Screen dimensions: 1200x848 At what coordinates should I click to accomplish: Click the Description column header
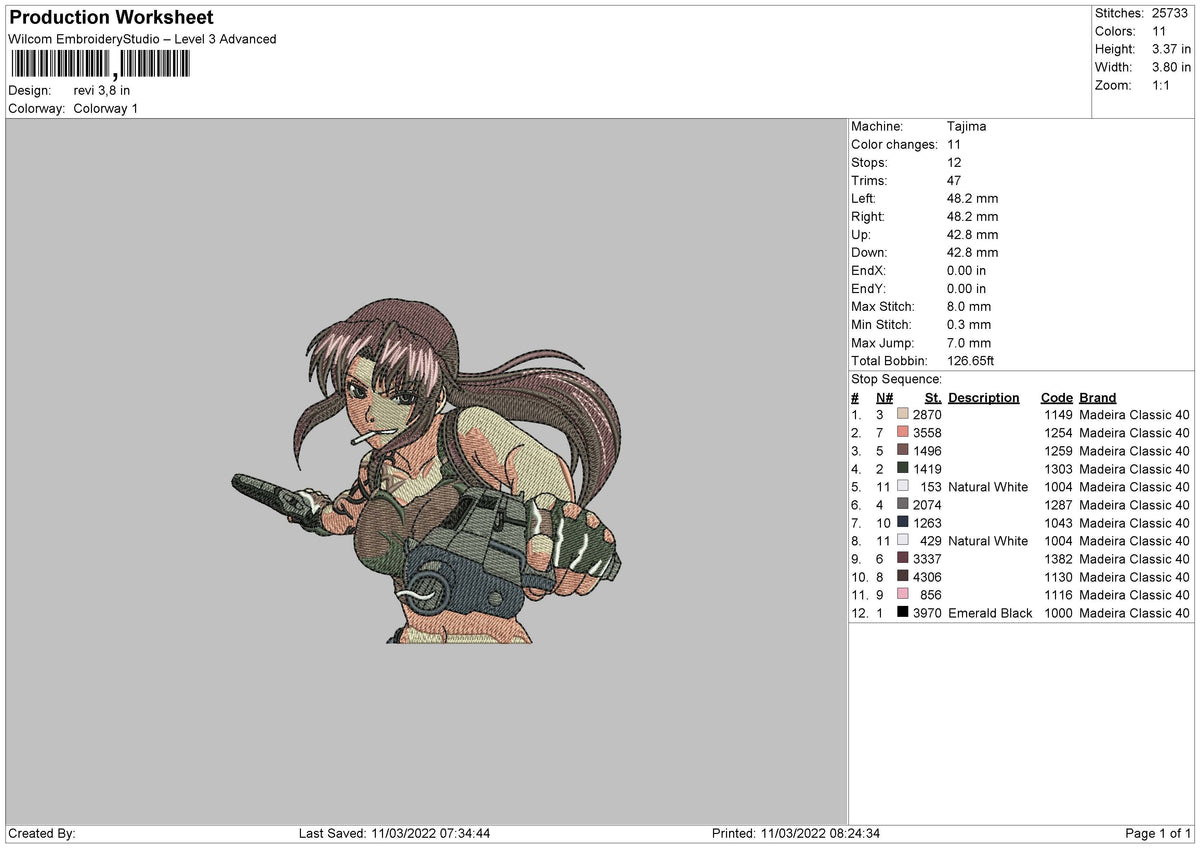(984, 397)
